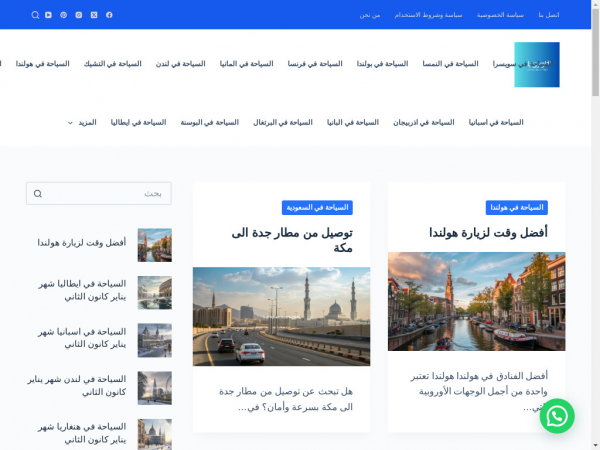The width and height of the screenshot is (600, 450).
Task: Click the السياحة في السعودية category tag
Action: [x=317, y=207]
